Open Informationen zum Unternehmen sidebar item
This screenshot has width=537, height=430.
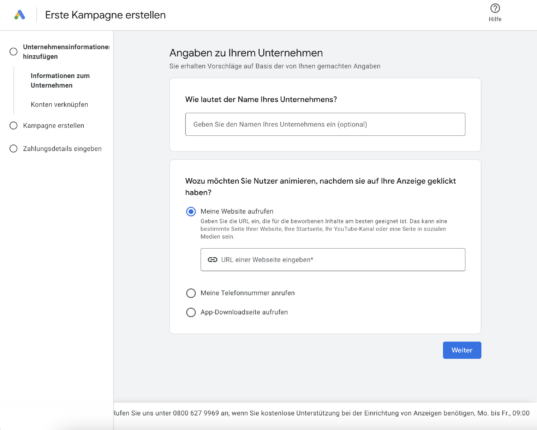(60, 80)
